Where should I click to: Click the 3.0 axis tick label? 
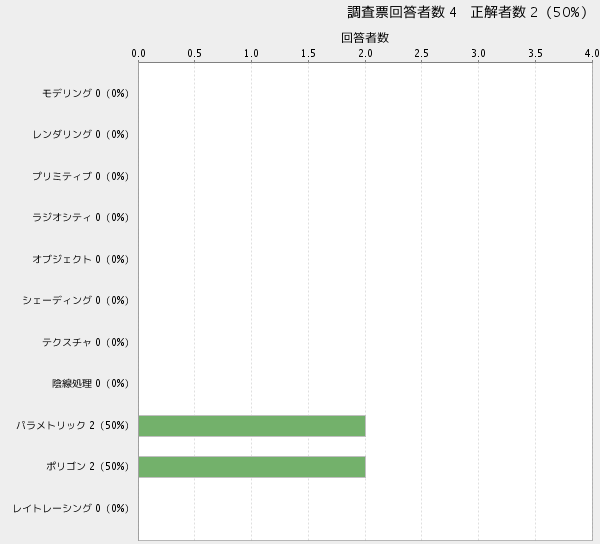478,53
